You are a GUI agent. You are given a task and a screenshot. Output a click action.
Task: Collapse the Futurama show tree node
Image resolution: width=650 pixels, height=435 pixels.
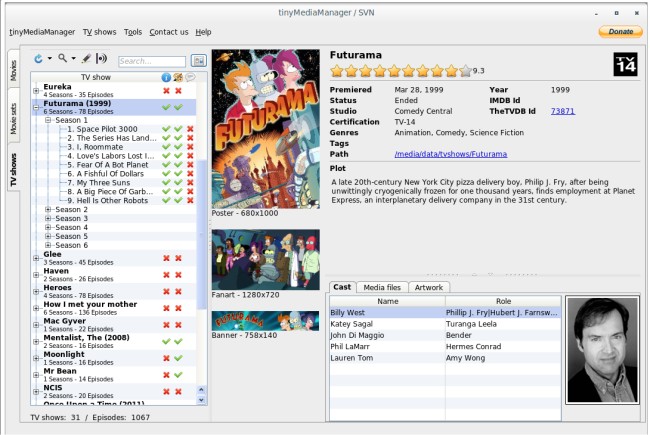click(x=37, y=106)
